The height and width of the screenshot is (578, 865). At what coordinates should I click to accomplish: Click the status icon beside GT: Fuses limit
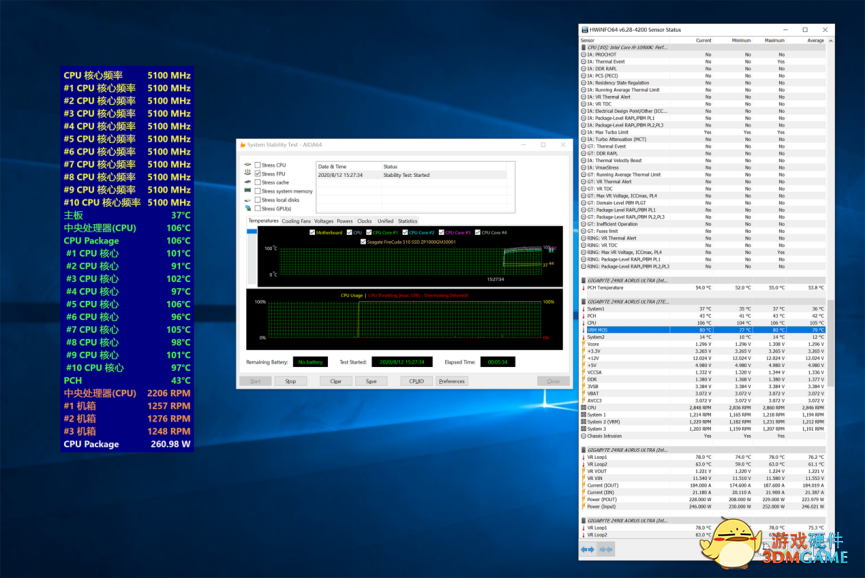(x=584, y=231)
